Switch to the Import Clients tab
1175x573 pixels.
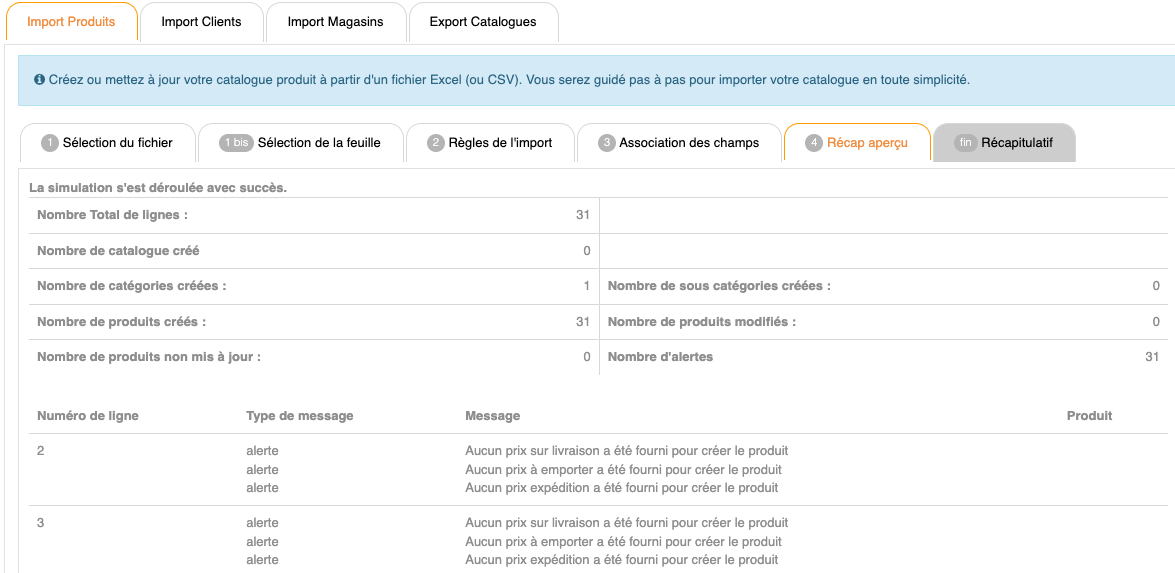[201, 22]
